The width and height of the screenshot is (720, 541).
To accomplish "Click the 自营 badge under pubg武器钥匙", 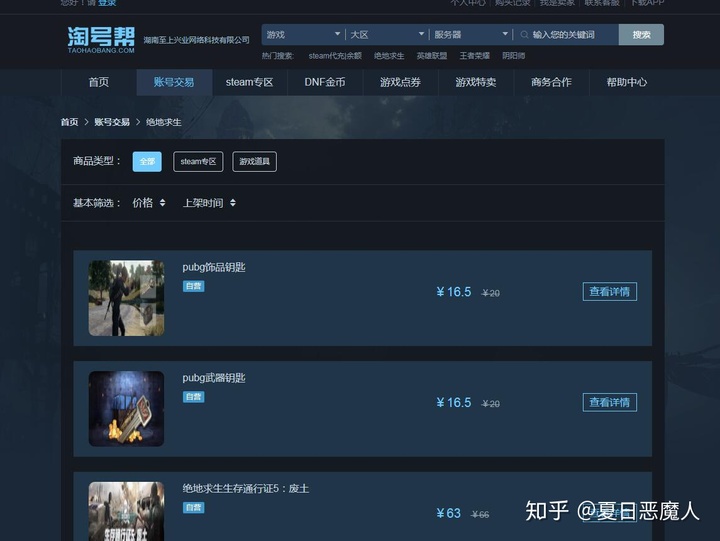I will tap(193, 397).
